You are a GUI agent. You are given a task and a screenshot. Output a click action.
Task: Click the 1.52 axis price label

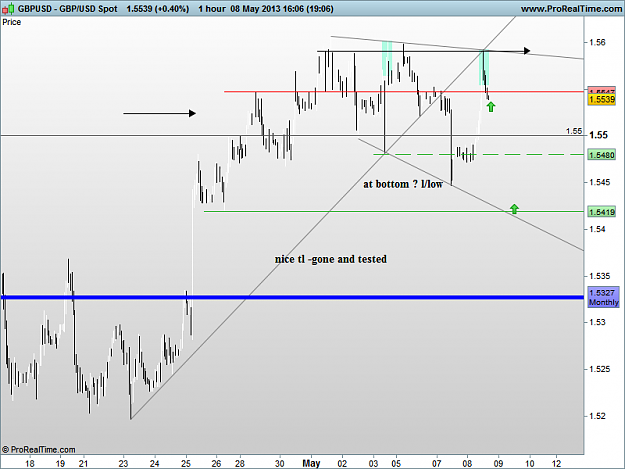coord(597,416)
